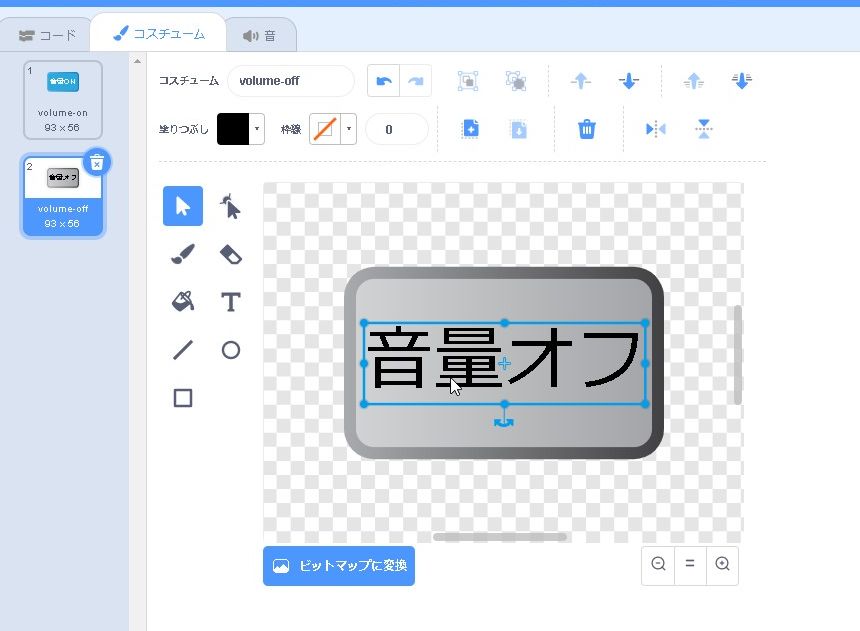The height and width of the screenshot is (631, 860).
Task: Select the Line tool
Action: pyautogui.click(x=183, y=350)
